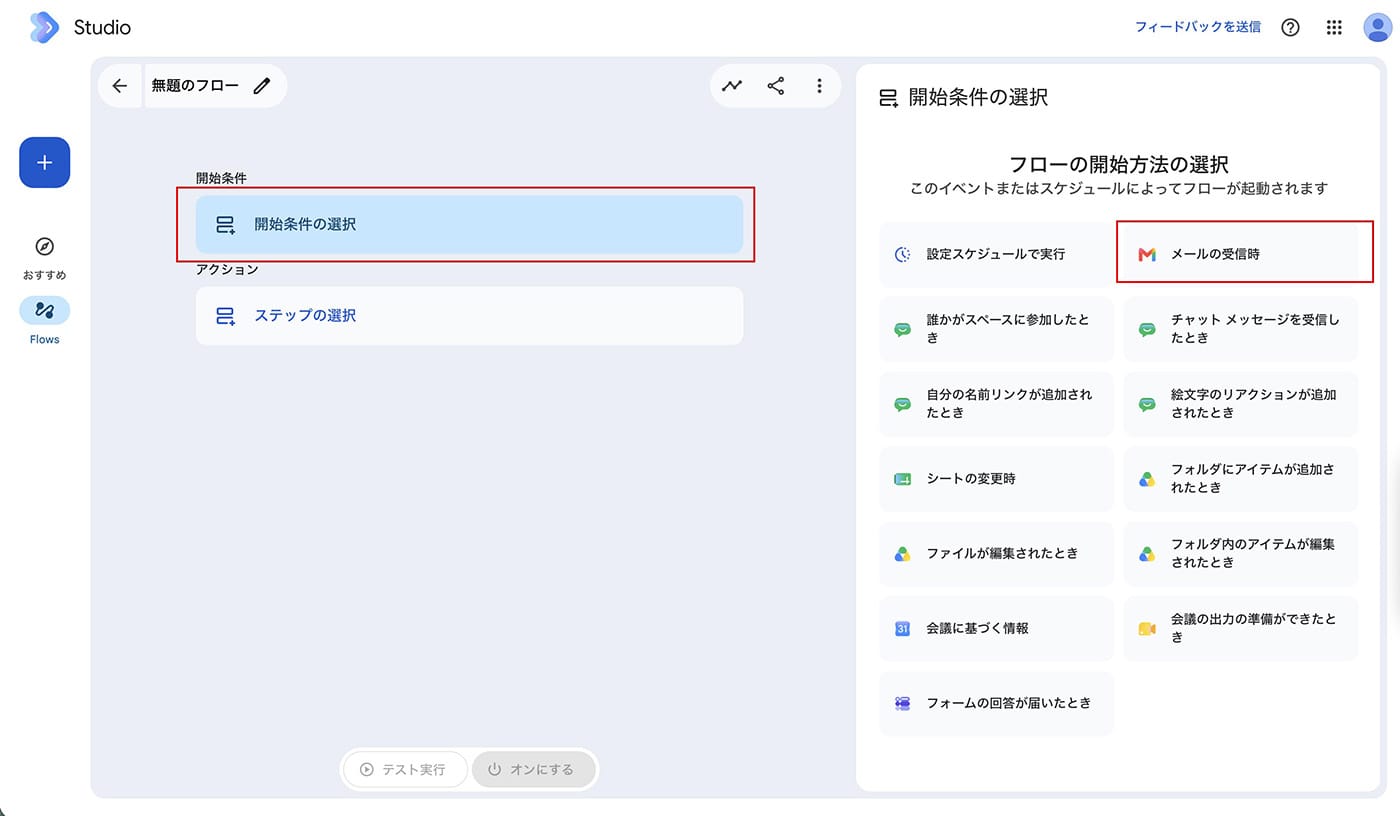Choose メールの受信時 starter
Image resolution: width=1400 pixels, height=816 pixels.
1241,254
